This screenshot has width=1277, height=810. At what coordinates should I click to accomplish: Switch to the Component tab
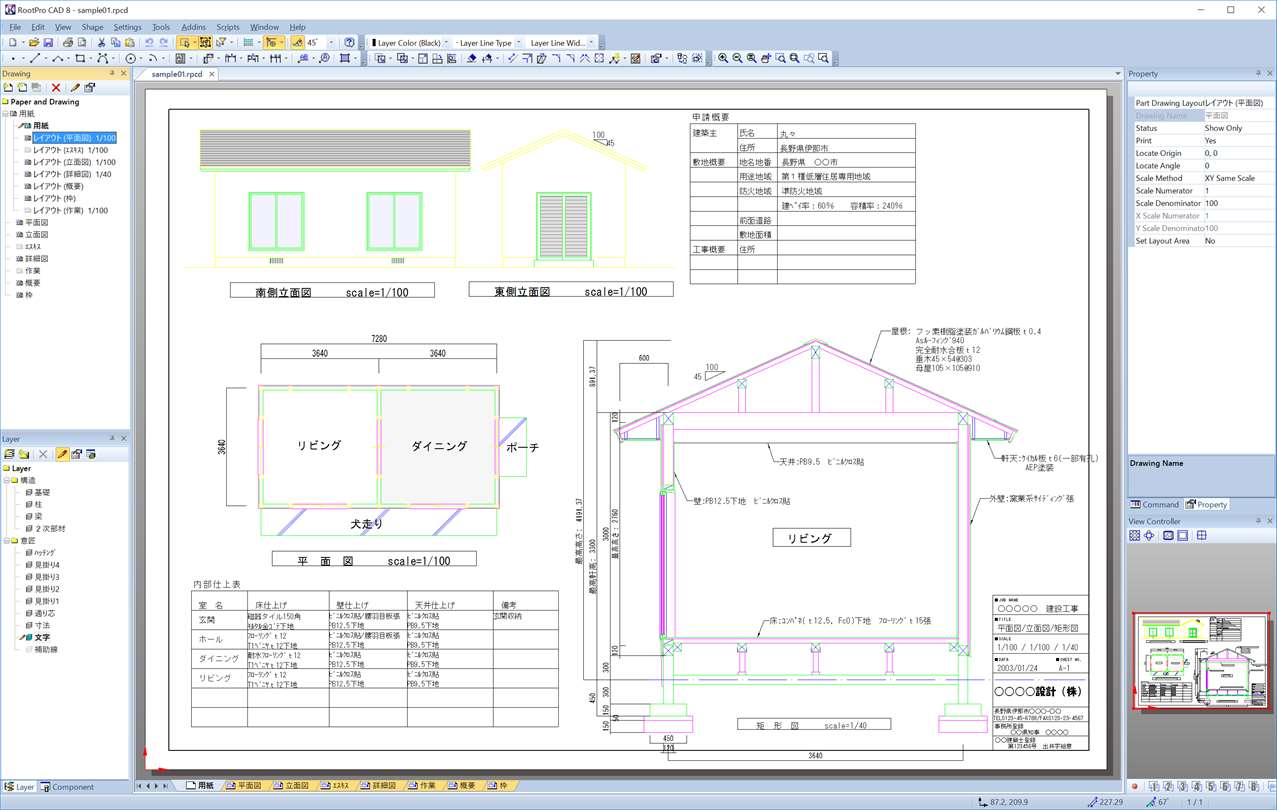tap(66, 787)
